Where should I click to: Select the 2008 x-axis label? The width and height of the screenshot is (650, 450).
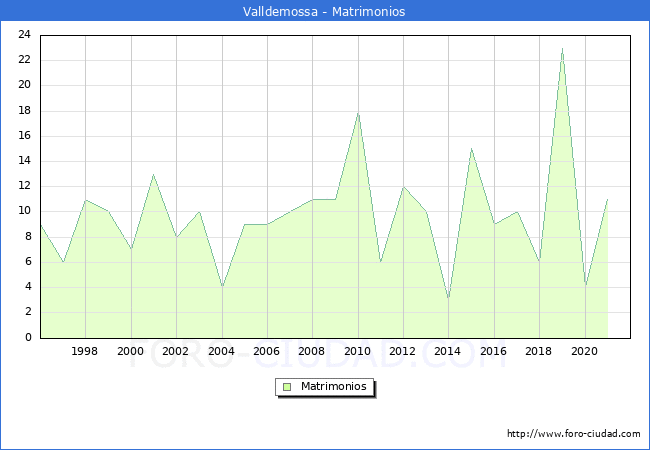[x=312, y=351]
